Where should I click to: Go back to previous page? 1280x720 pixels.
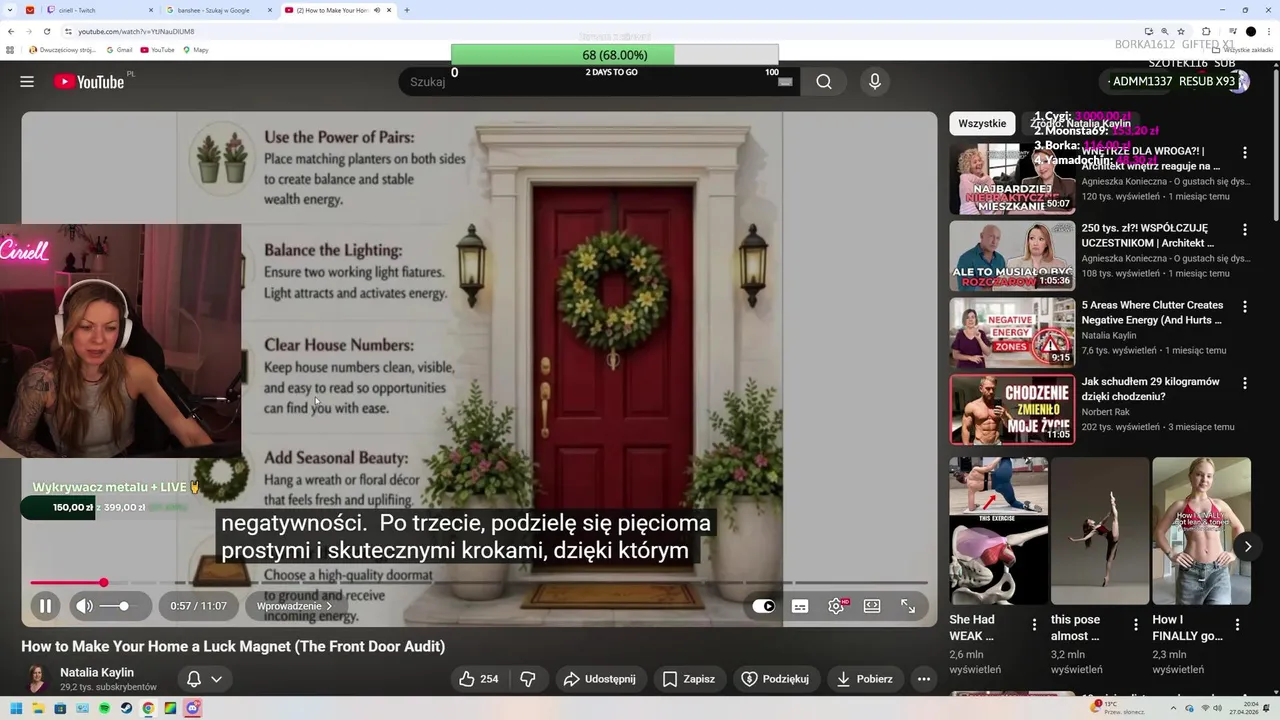point(11,31)
